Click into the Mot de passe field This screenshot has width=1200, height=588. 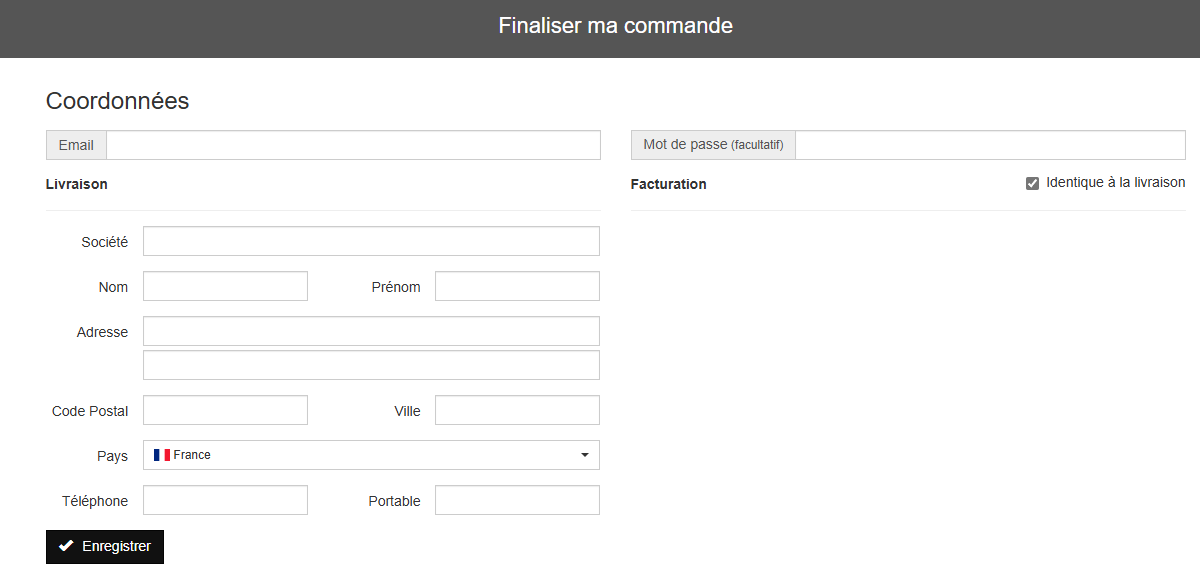989,145
